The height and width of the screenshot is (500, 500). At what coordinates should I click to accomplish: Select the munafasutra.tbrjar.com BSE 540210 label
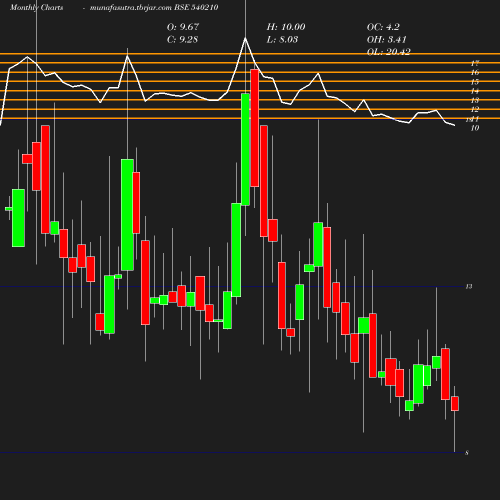(x=154, y=7)
